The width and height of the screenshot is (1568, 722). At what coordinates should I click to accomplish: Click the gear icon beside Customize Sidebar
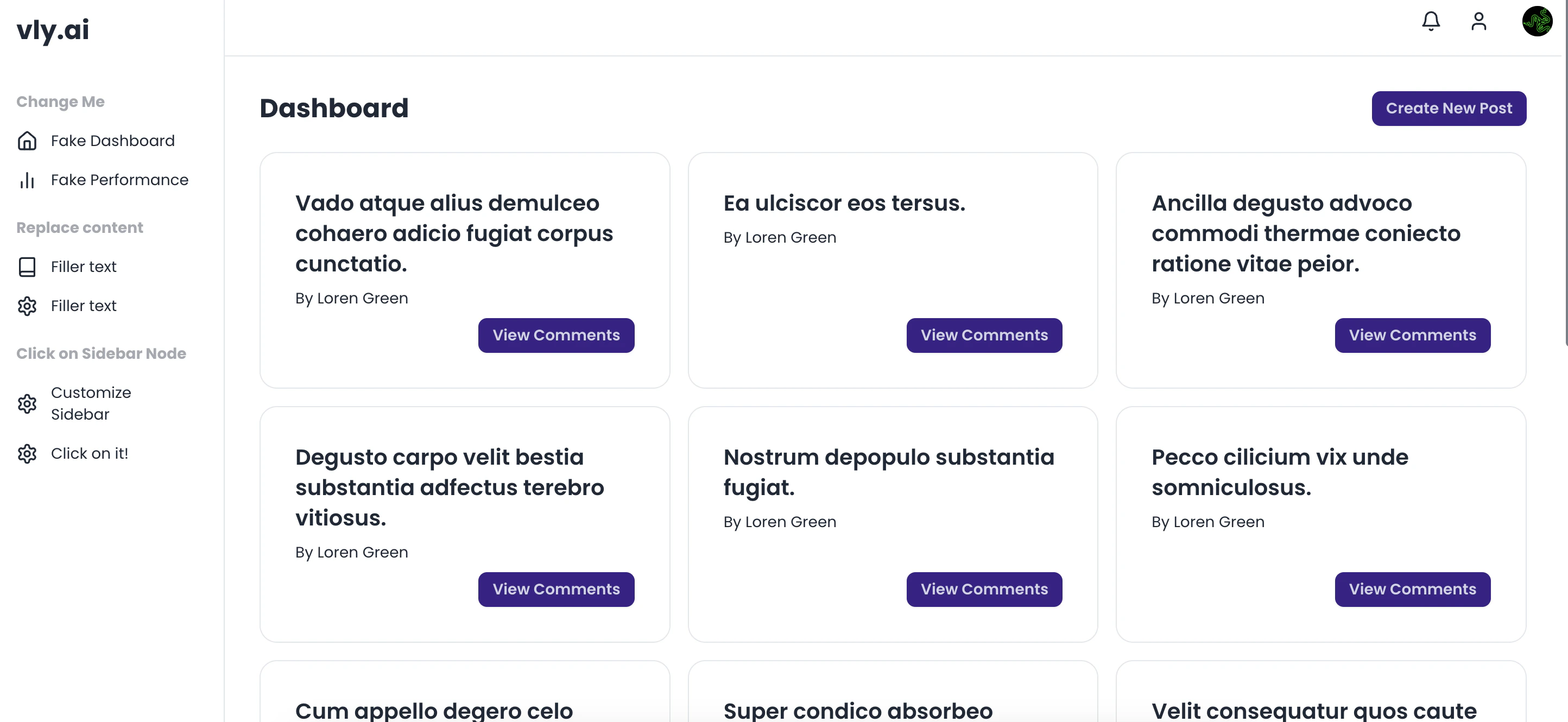pyautogui.click(x=27, y=403)
